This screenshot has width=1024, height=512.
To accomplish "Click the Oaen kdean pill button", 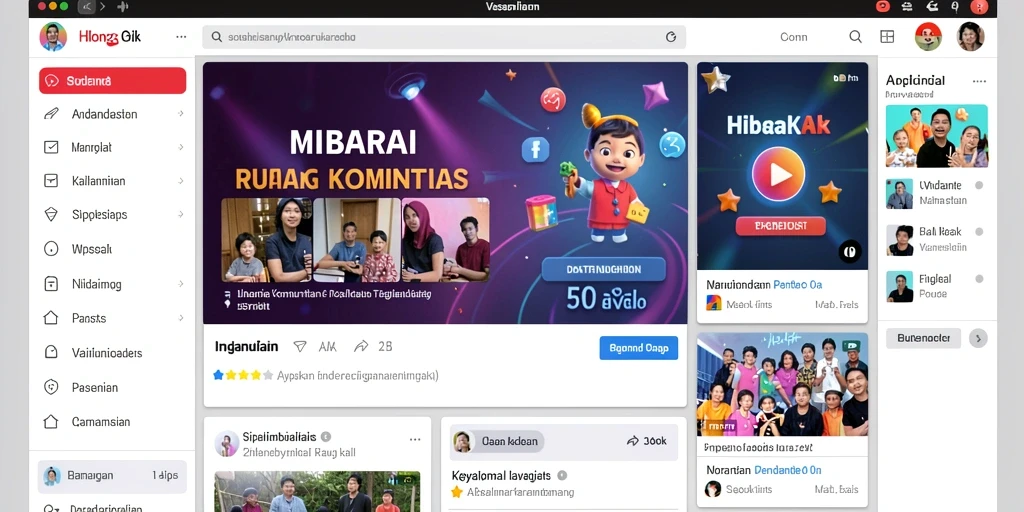I will (497, 441).
